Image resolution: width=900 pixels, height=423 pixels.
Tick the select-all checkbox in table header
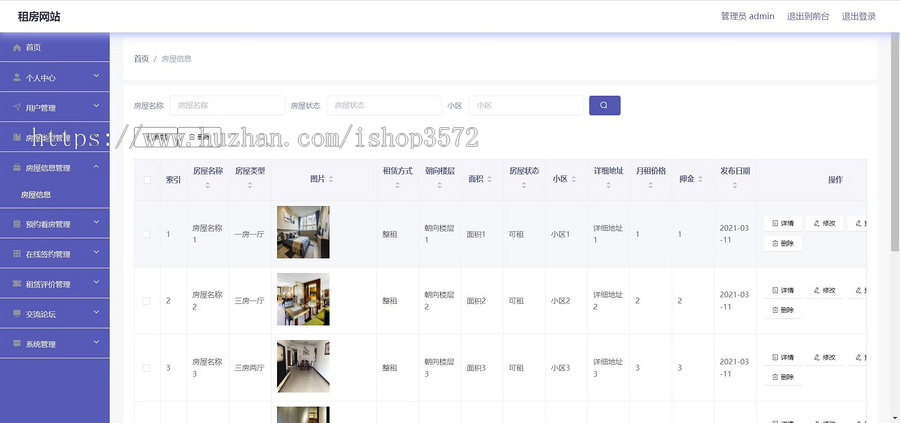tap(147, 180)
